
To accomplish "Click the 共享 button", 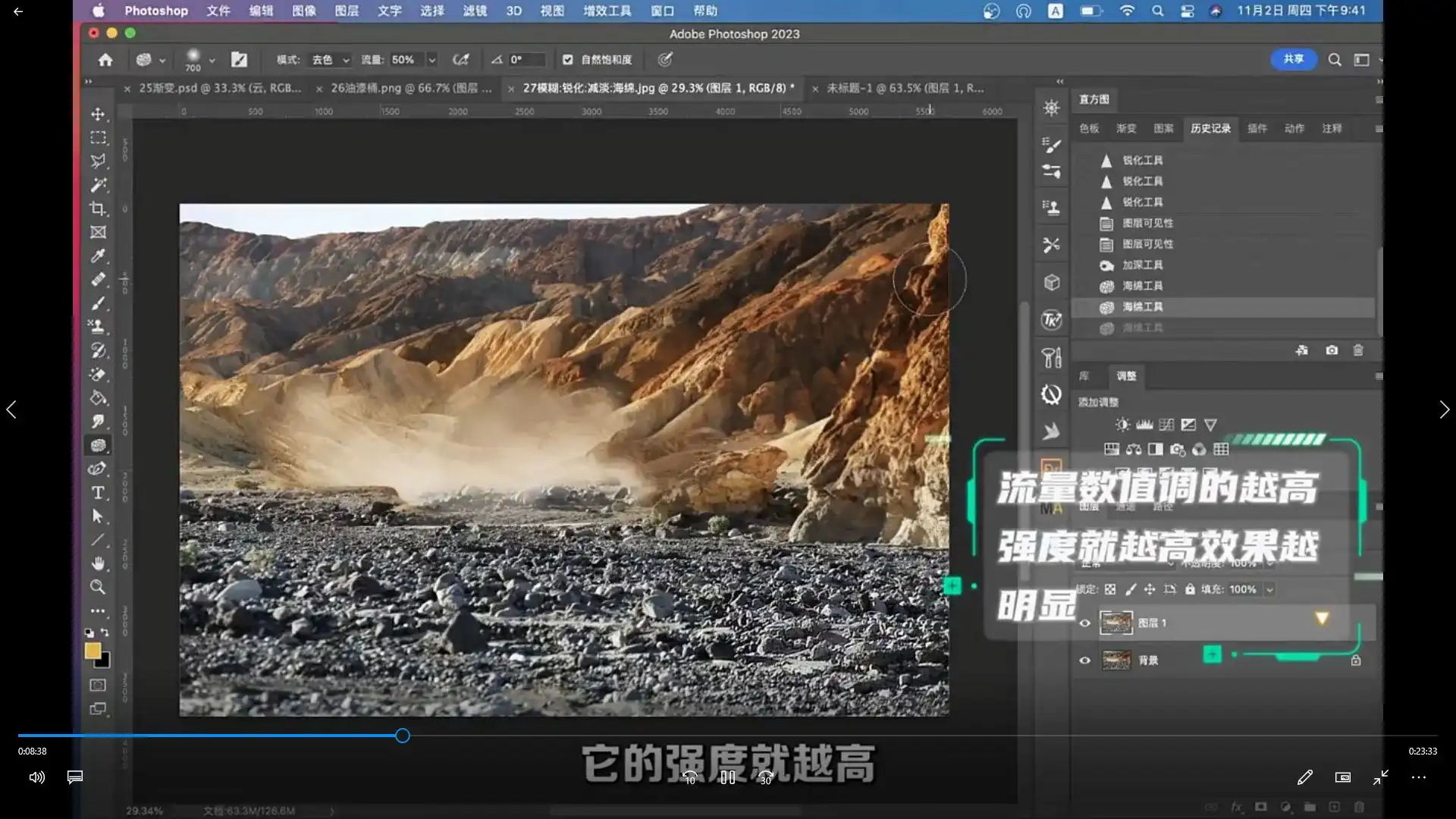I will (x=1293, y=59).
